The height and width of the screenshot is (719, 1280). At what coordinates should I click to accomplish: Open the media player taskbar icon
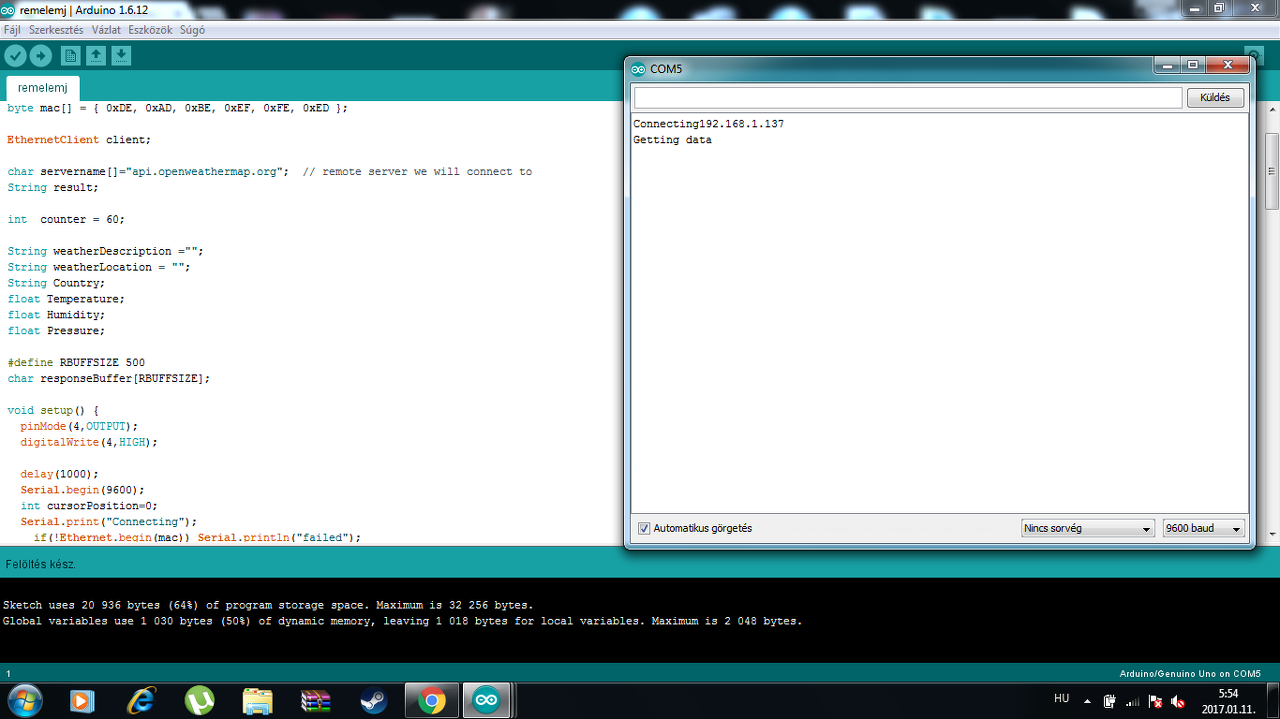pyautogui.click(x=83, y=701)
